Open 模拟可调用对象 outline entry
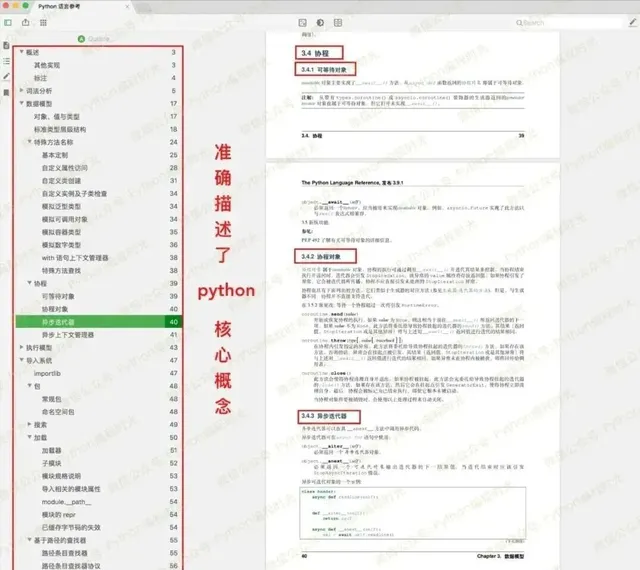 [x=65, y=219]
